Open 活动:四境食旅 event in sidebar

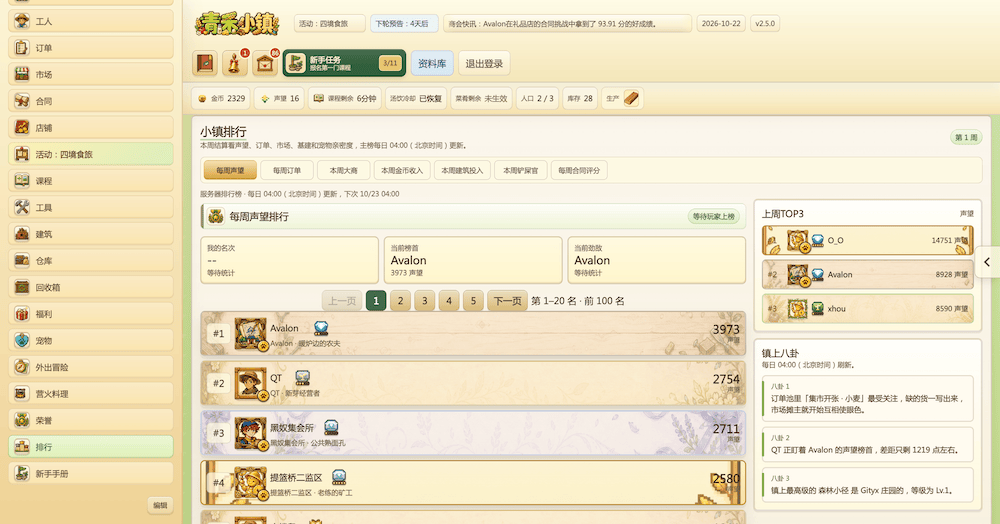click(91, 154)
